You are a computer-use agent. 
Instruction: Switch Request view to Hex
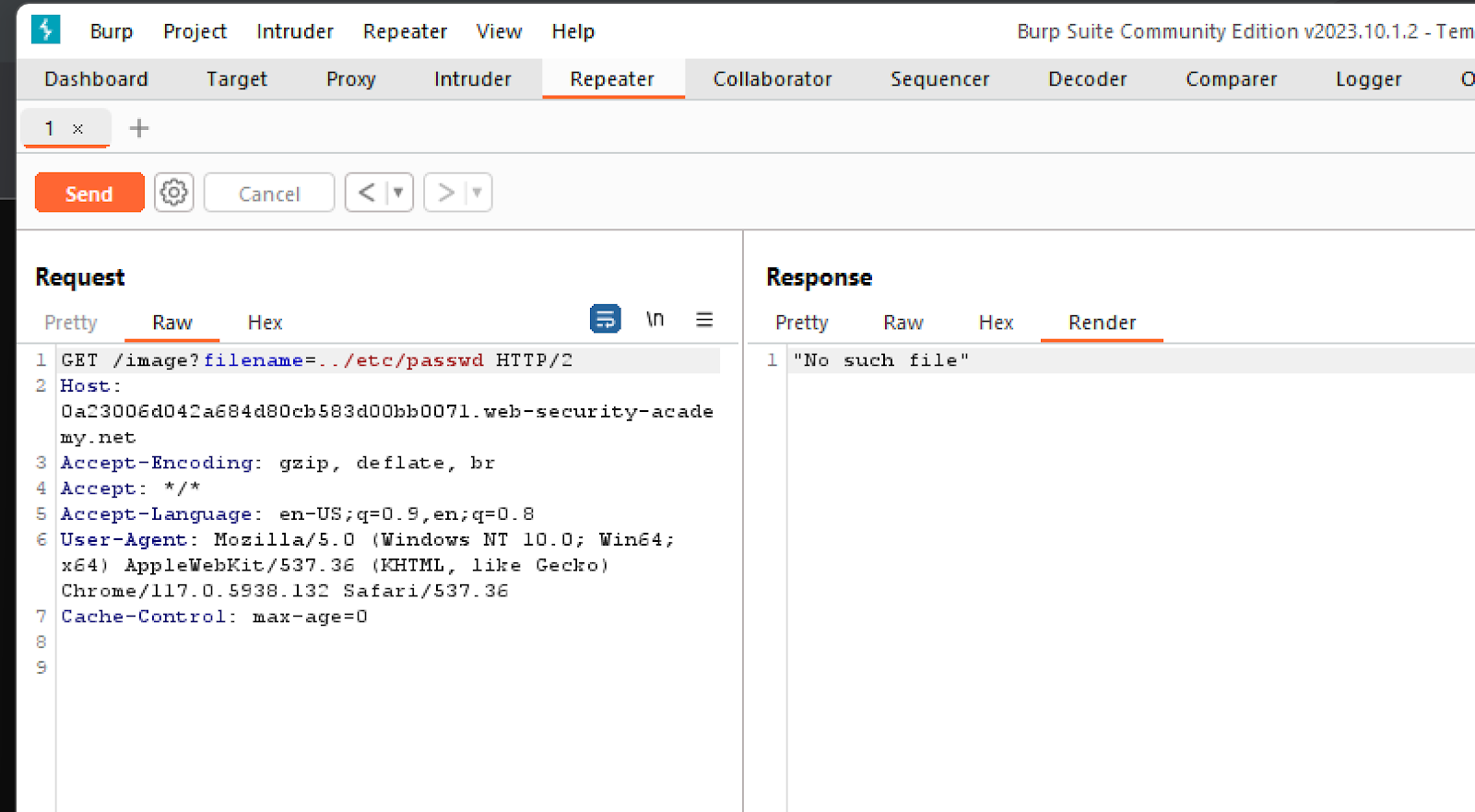(x=265, y=323)
